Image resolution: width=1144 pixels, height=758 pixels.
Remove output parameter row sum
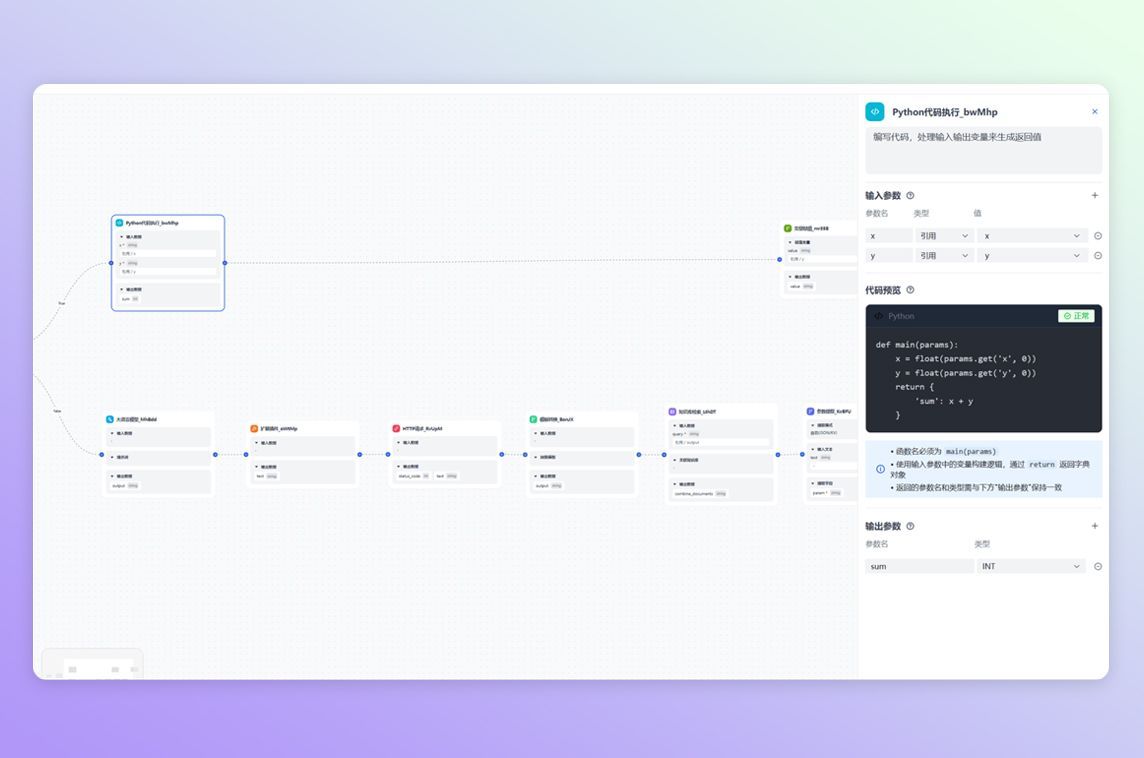pos(1097,566)
